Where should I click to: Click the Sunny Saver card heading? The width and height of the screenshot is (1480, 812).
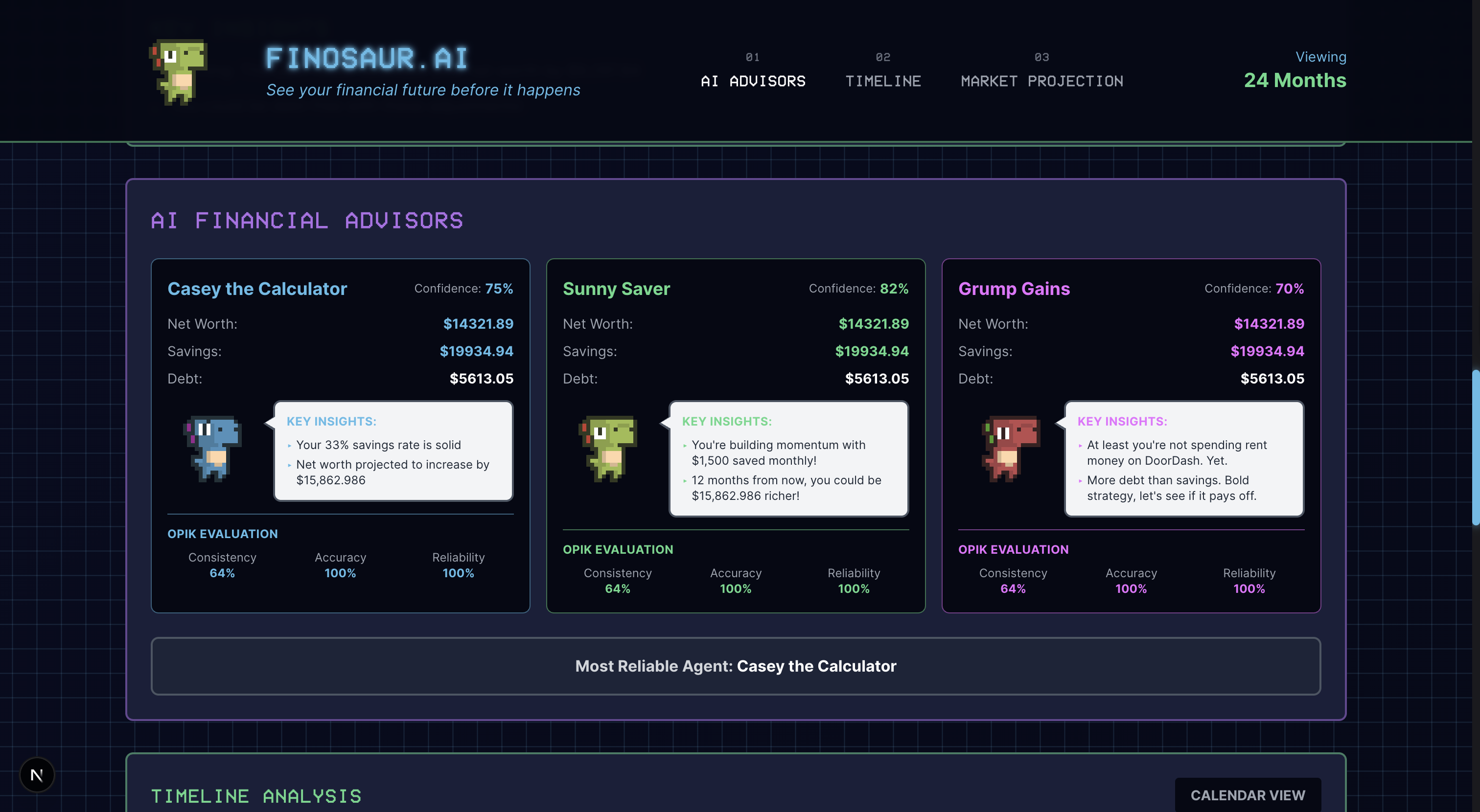tap(616, 288)
